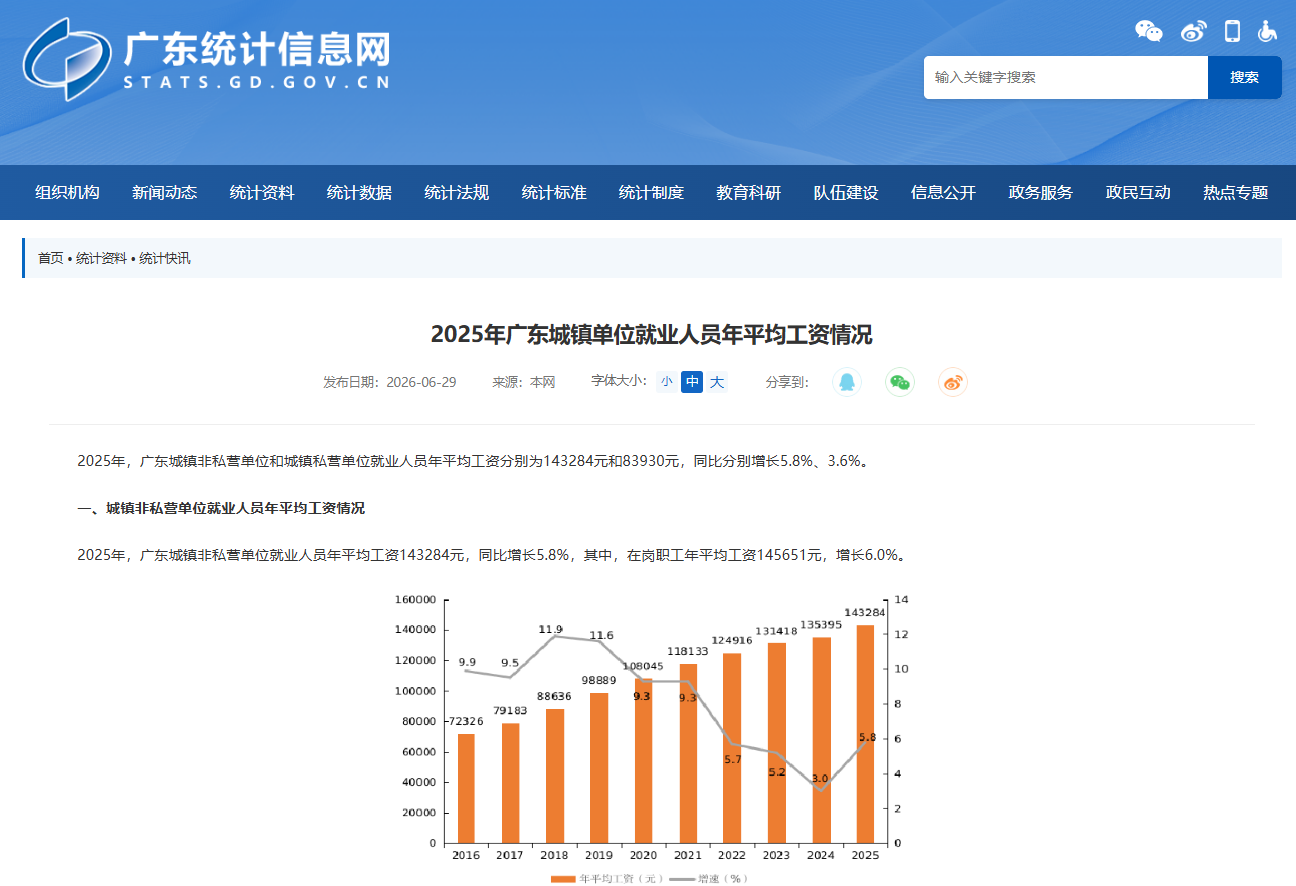Go to 统计资料 in the breadcrumb

coord(101,258)
